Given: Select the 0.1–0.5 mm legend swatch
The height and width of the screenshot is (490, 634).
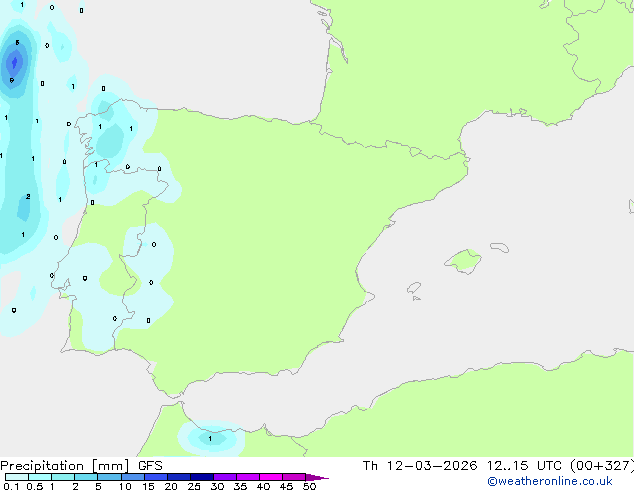Looking at the screenshot, I should (17, 477).
